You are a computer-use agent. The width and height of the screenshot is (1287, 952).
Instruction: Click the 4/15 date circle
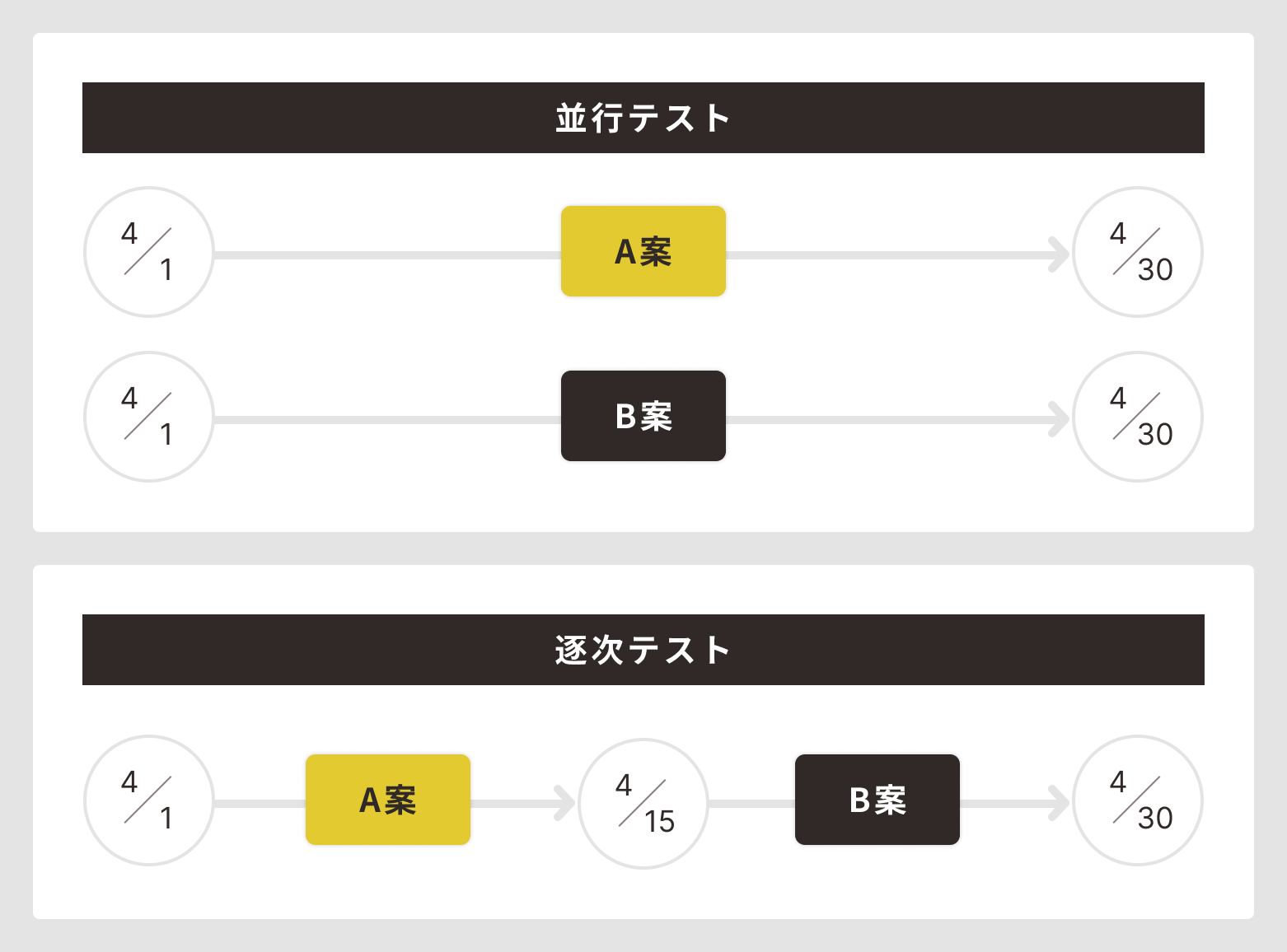643,803
